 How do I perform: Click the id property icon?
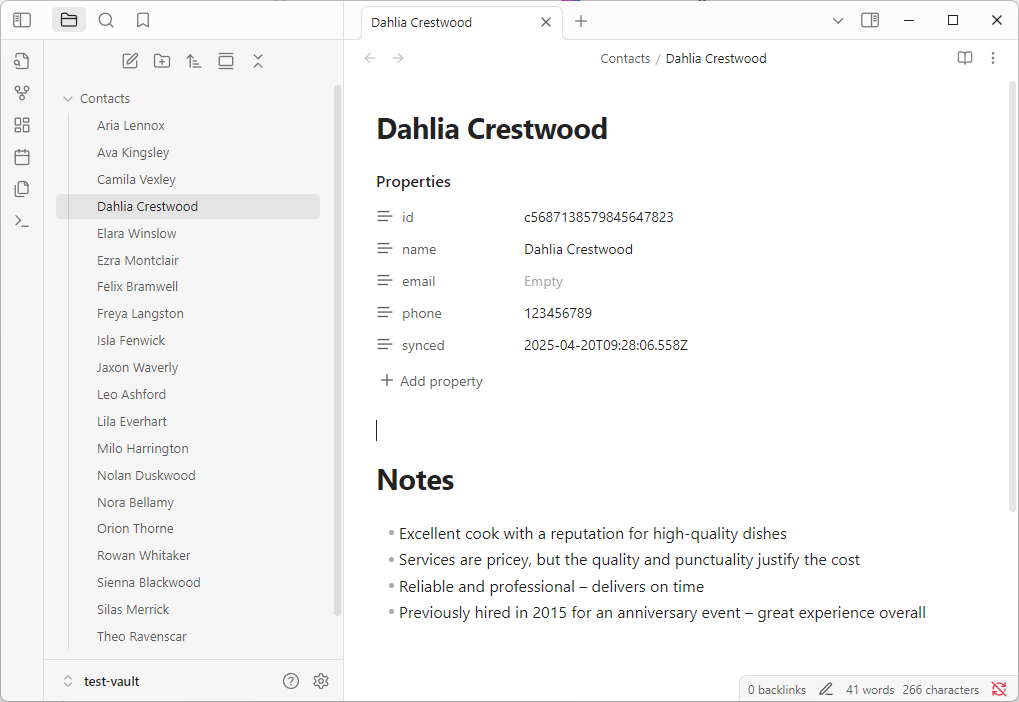[385, 216]
